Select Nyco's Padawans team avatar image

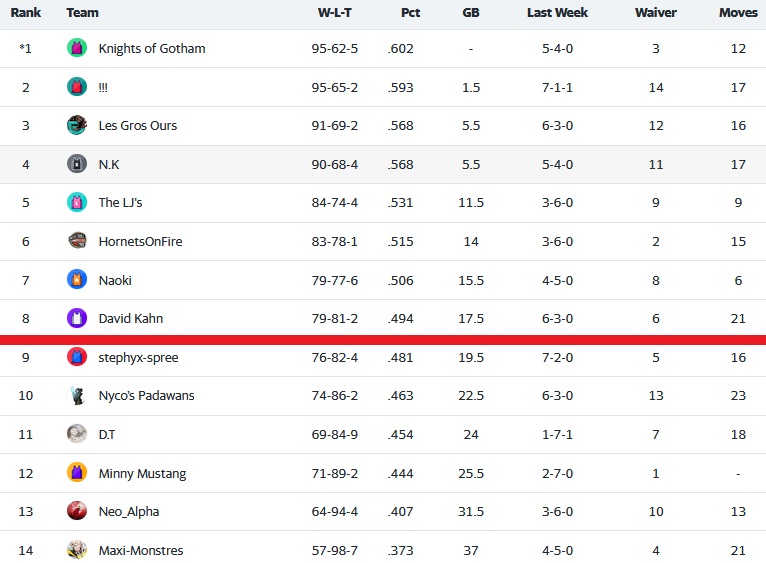click(x=77, y=395)
